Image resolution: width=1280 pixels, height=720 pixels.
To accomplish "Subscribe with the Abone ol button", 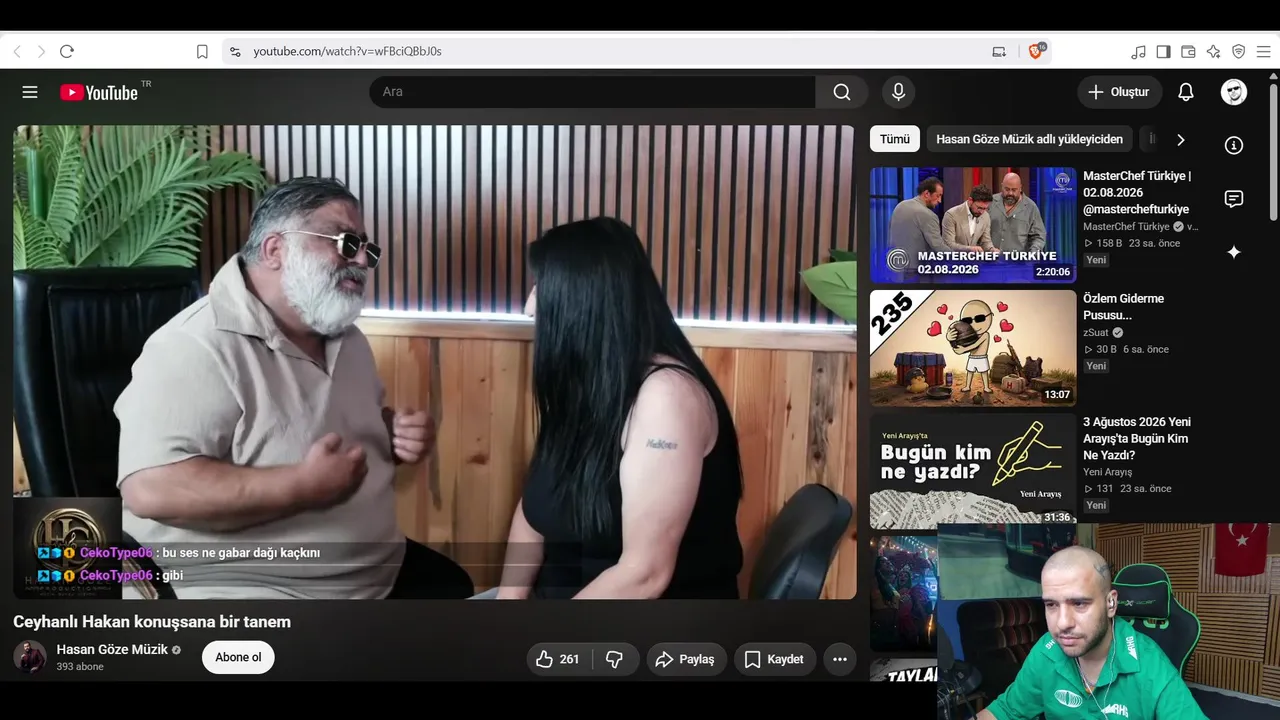I will [x=238, y=657].
